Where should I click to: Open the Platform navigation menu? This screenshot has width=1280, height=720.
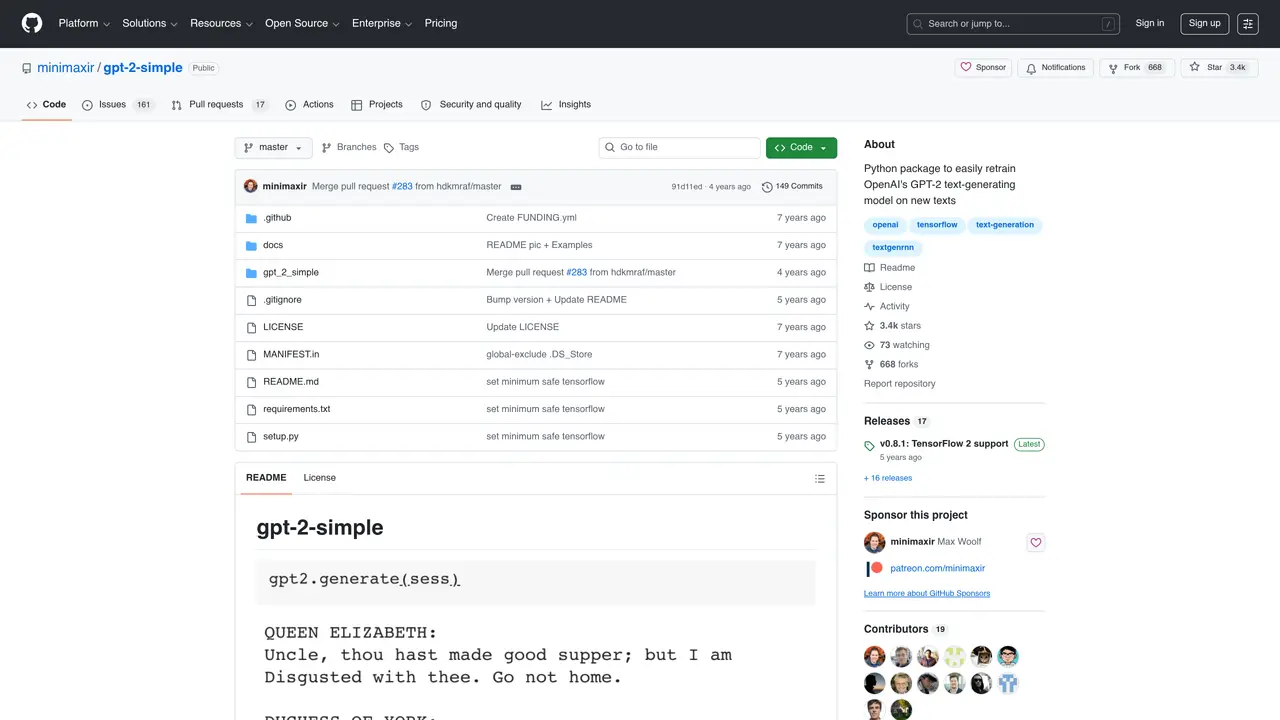84,23
